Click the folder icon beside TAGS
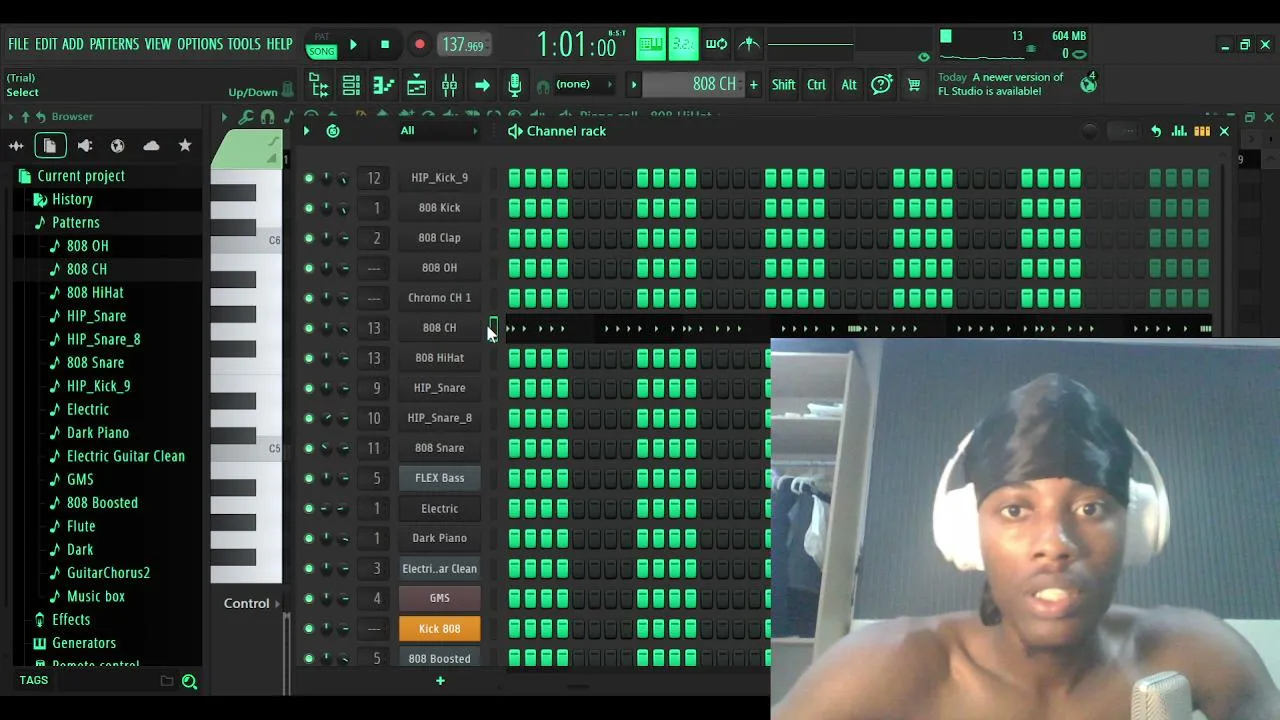The height and width of the screenshot is (720, 1280). 167,681
